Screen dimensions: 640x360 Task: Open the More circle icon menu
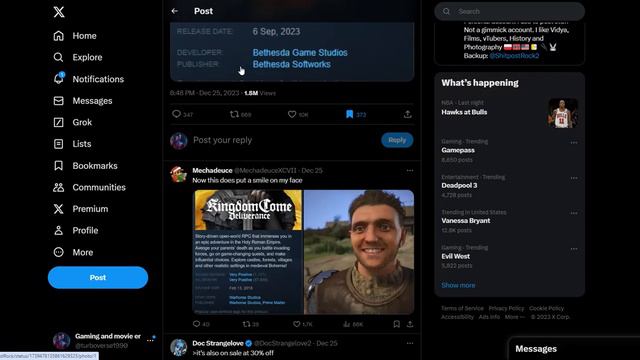pos(58,252)
